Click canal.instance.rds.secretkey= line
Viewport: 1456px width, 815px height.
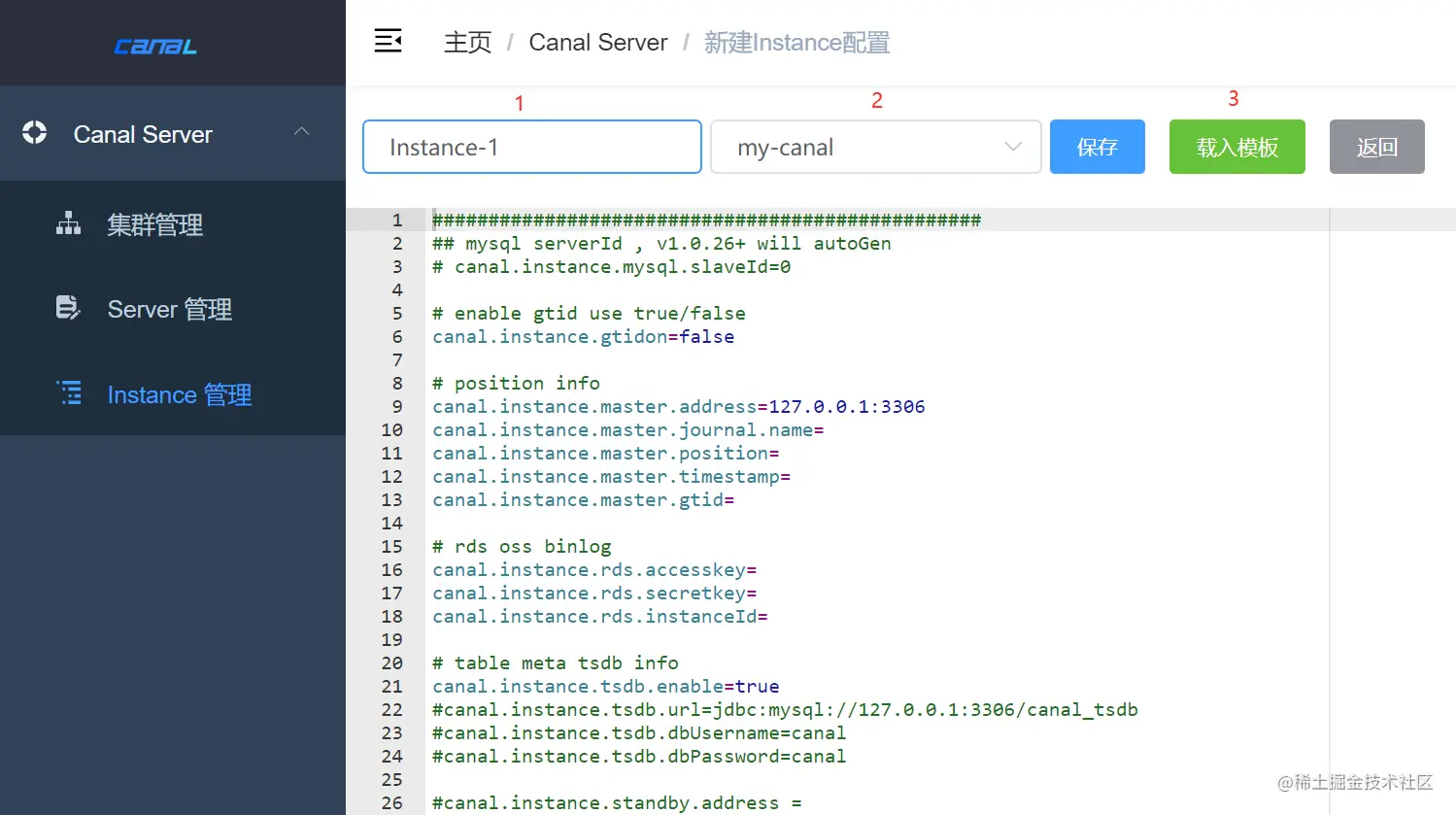click(x=594, y=593)
